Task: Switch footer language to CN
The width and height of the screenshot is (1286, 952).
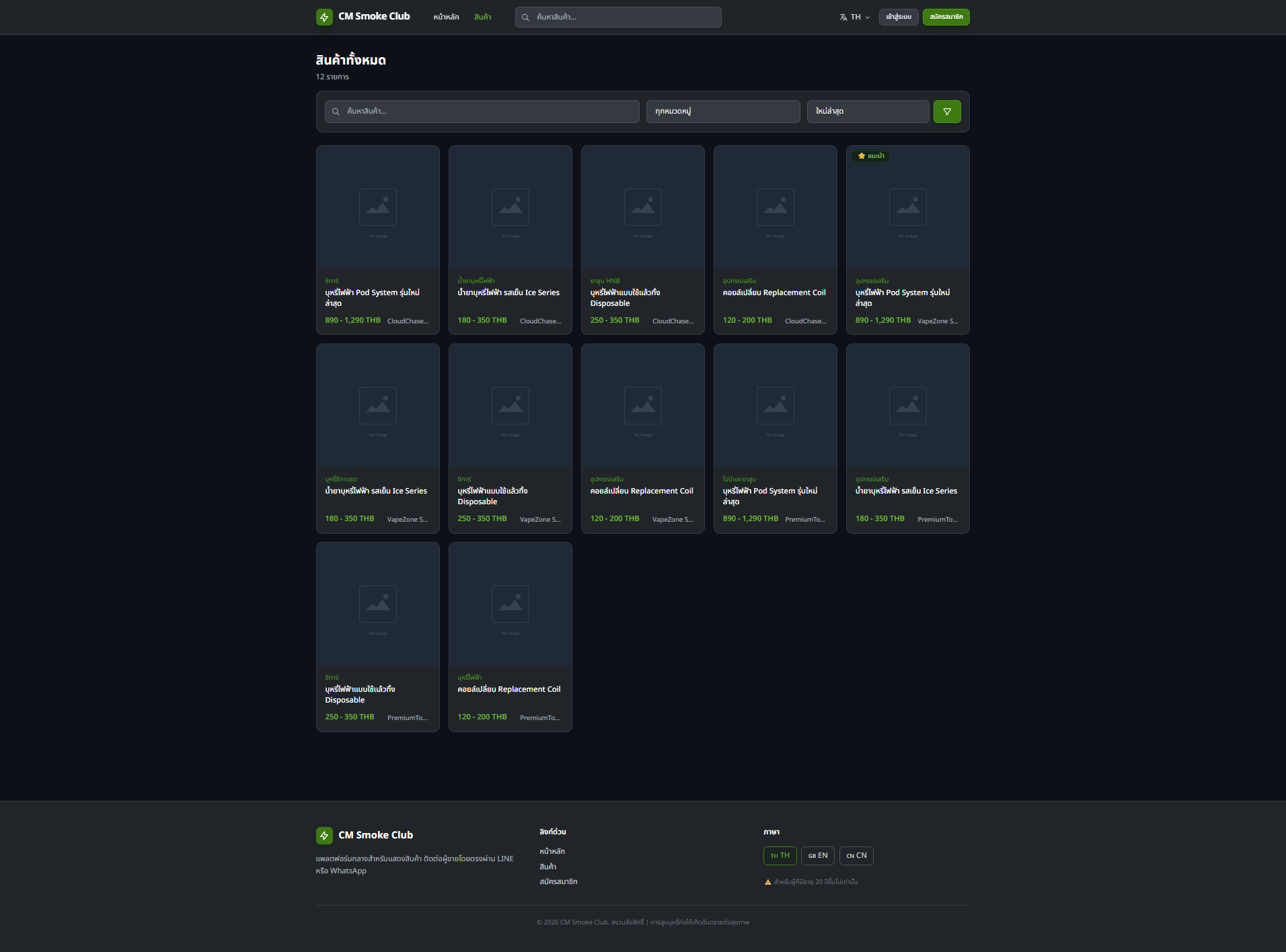Action: coord(856,856)
